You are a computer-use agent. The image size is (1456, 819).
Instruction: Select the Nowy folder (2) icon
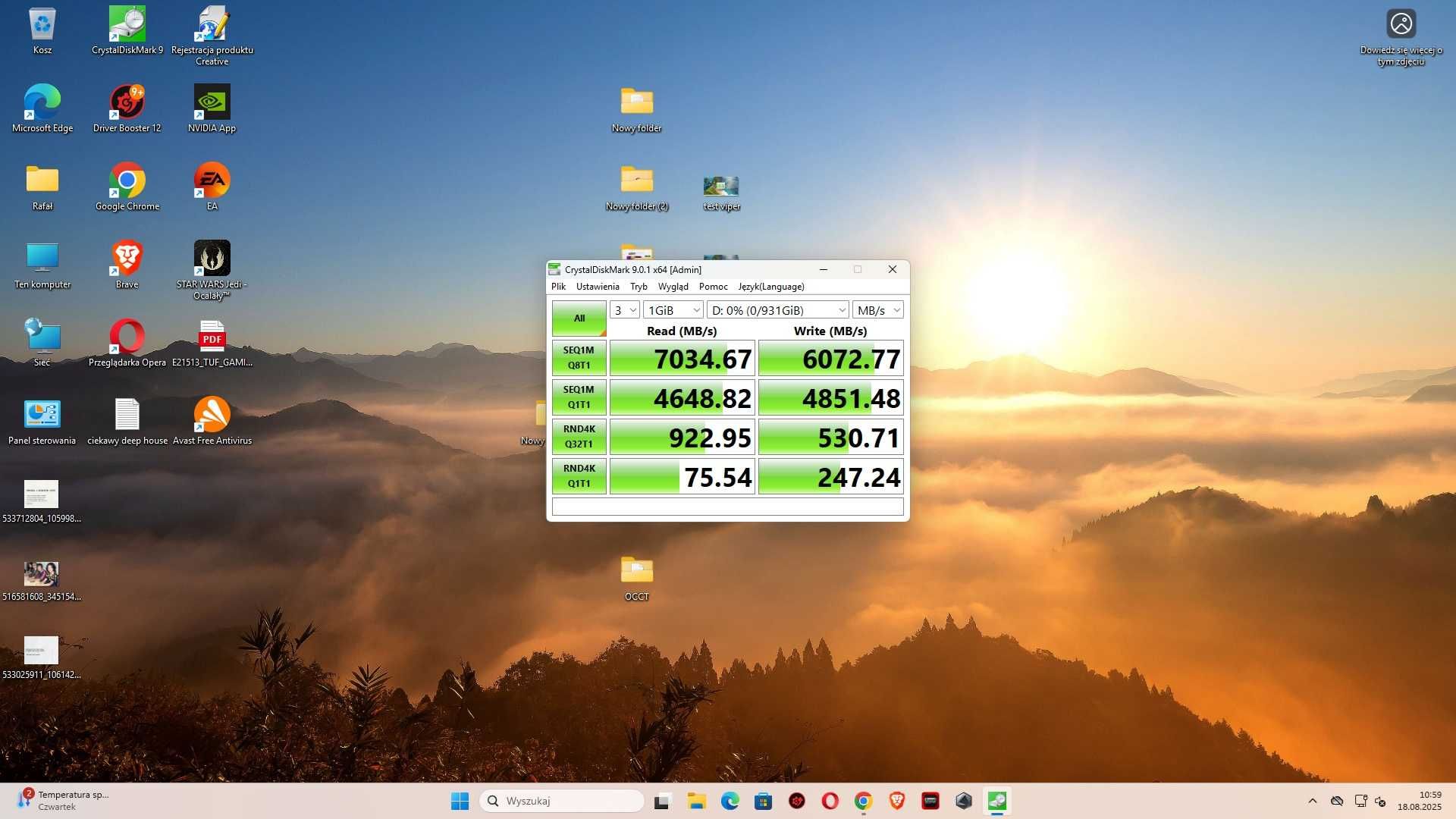(x=637, y=187)
